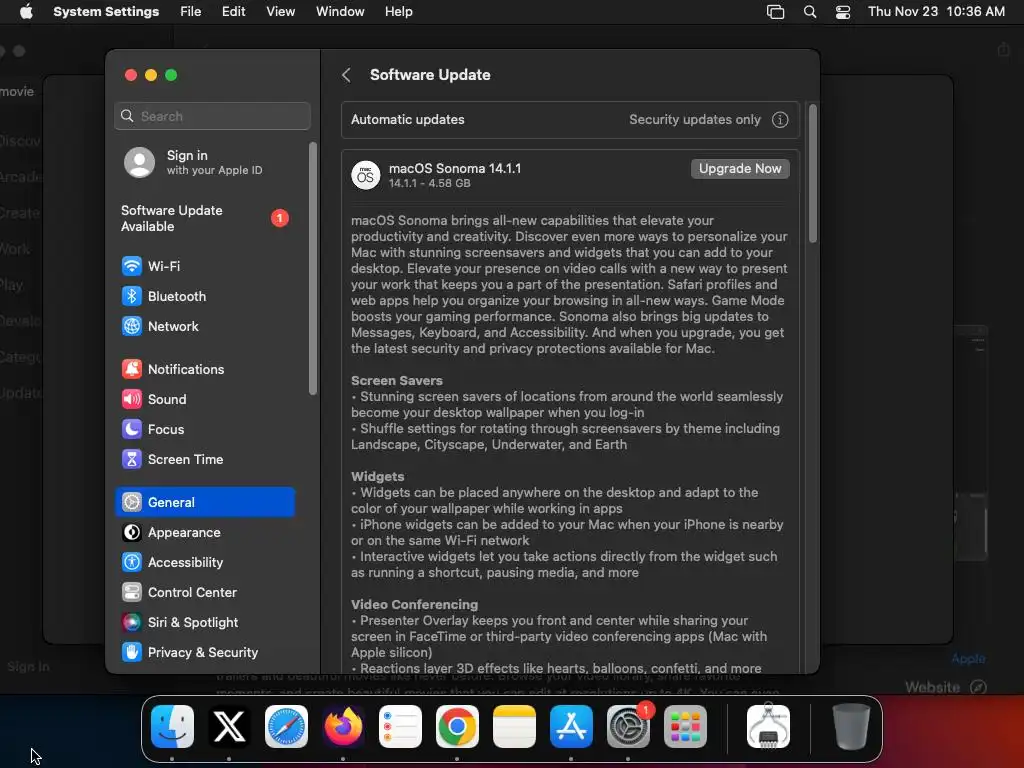This screenshot has width=1024, height=768.
Task: Click the Search field in sidebar
Action: 212,116
